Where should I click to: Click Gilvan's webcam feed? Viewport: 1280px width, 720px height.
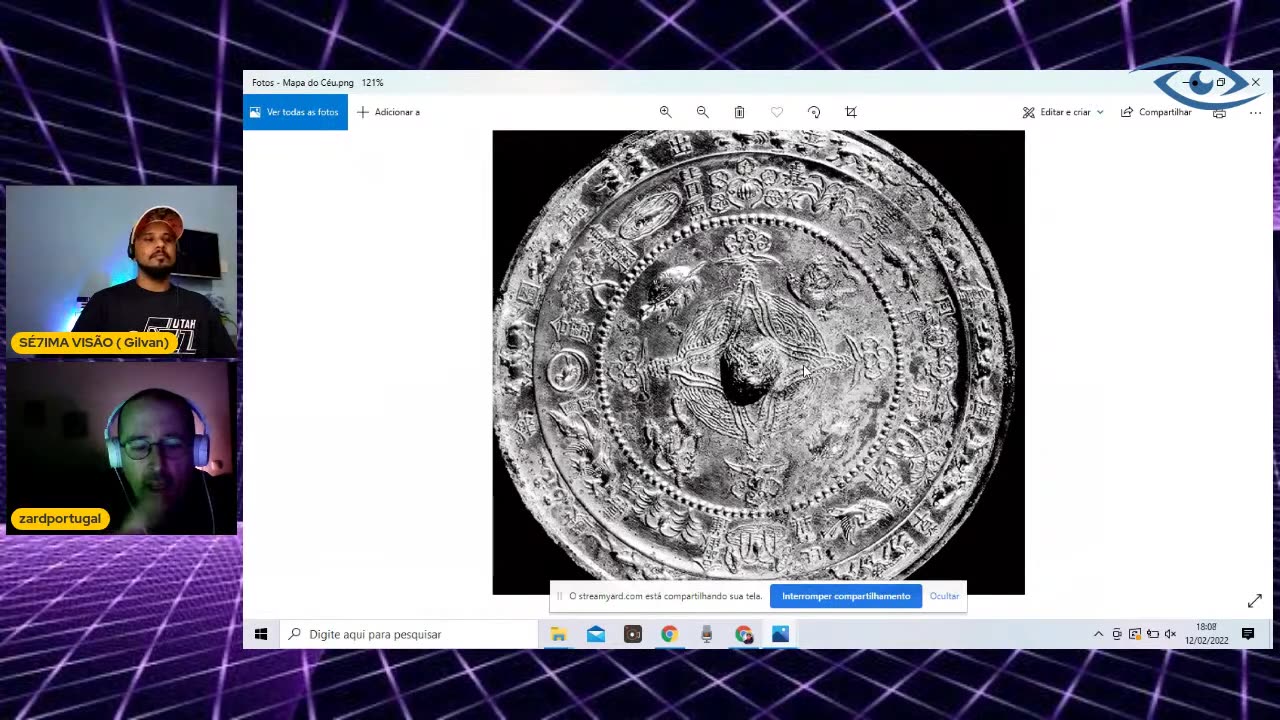pos(122,271)
